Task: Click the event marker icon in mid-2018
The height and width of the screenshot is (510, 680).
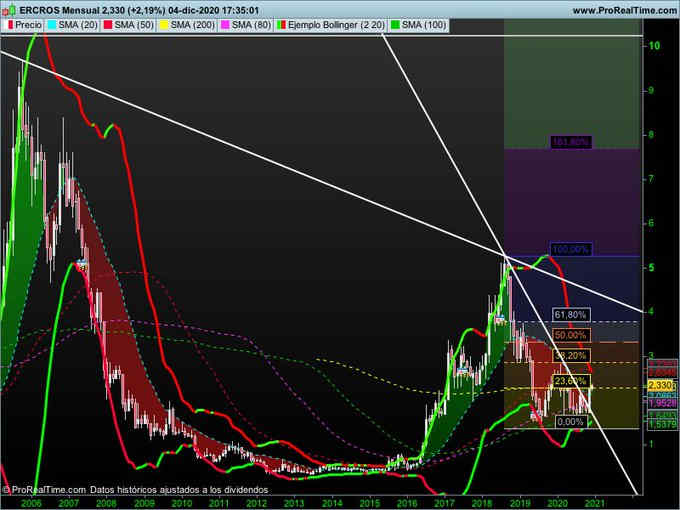Action: 500,320
